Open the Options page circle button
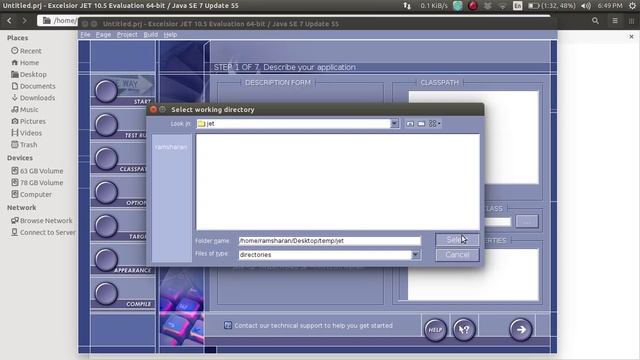 coord(106,192)
